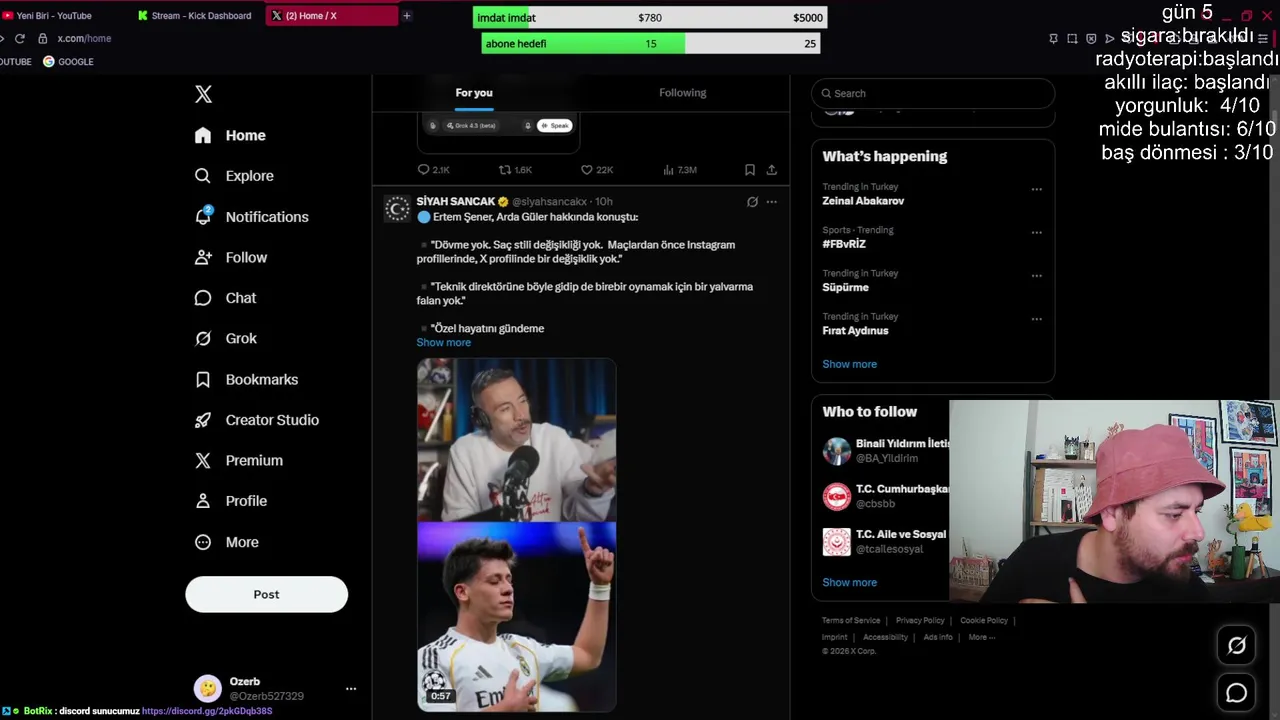Open the #FBvRİZ trending topic
This screenshot has width=1280, height=720.
(x=844, y=244)
